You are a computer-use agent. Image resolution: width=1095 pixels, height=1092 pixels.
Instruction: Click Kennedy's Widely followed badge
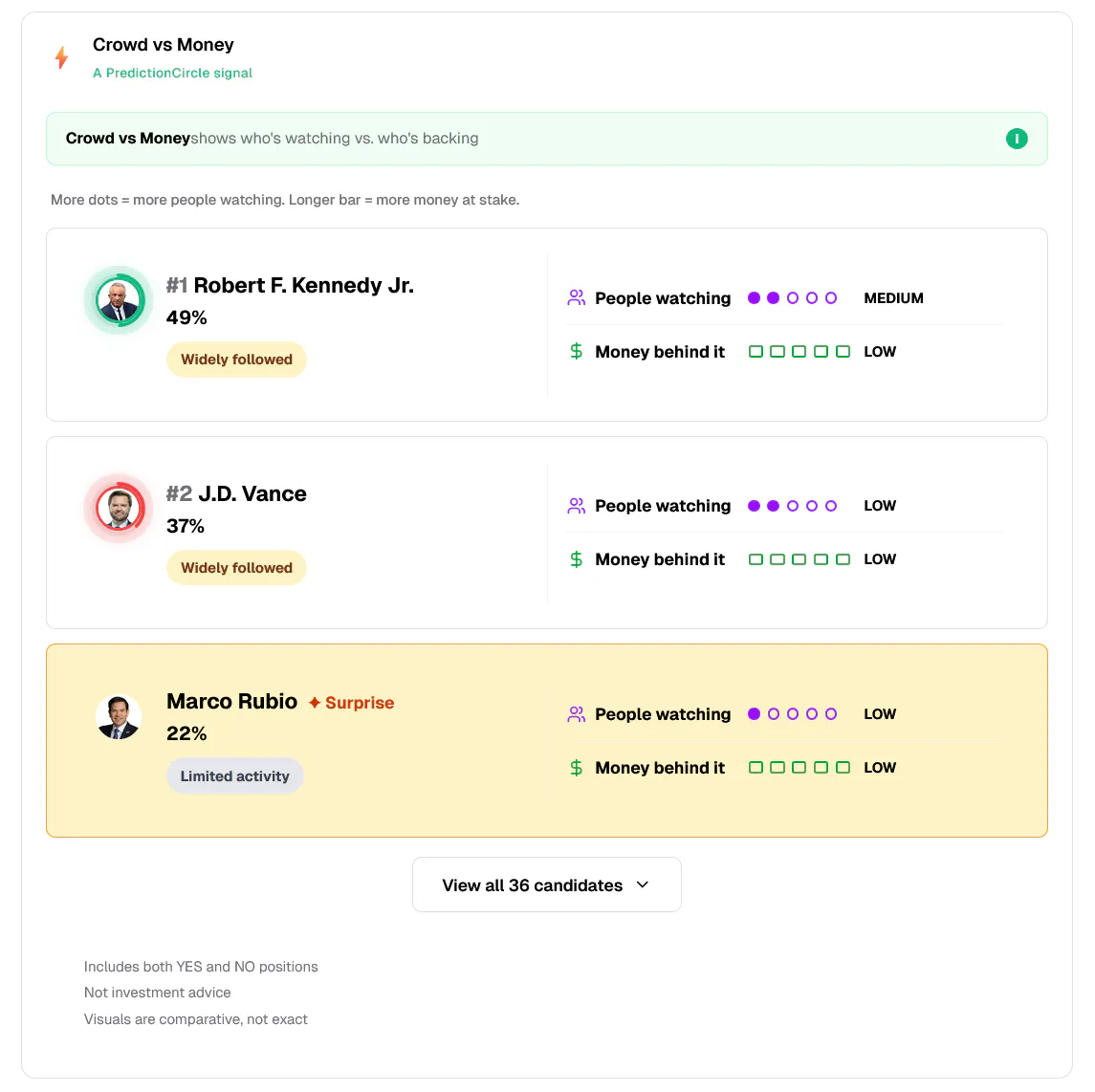click(236, 360)
